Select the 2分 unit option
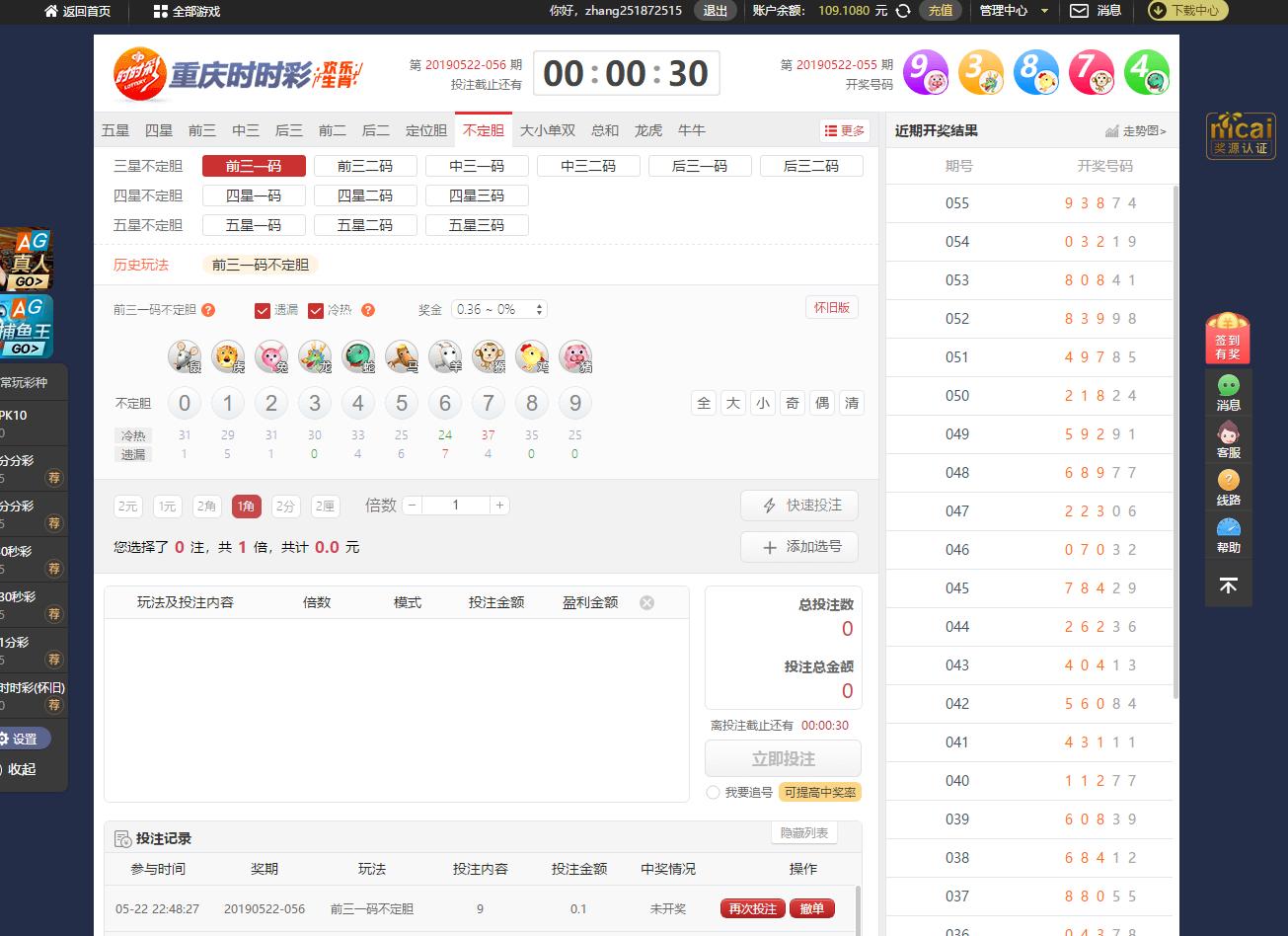Screen dimensions: 1288x936 coord(285,507)
